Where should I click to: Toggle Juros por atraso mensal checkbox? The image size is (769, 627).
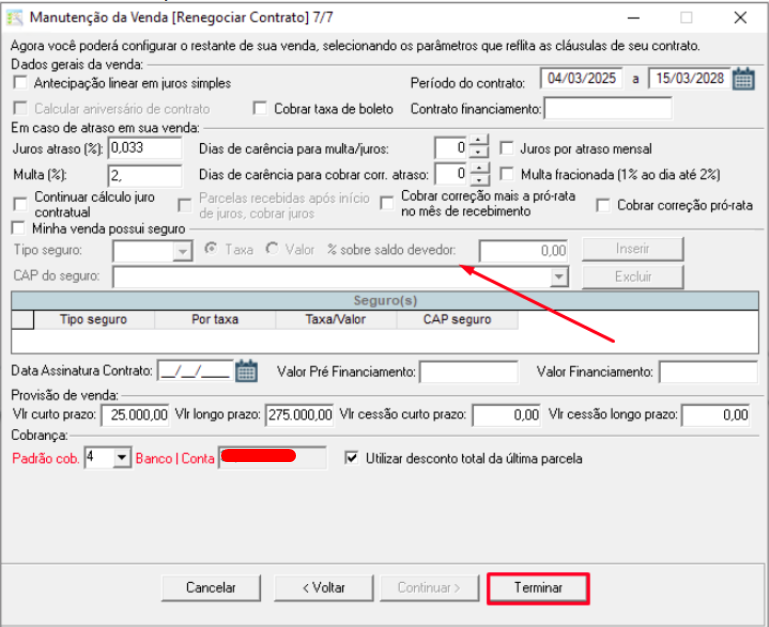(506, 149)
